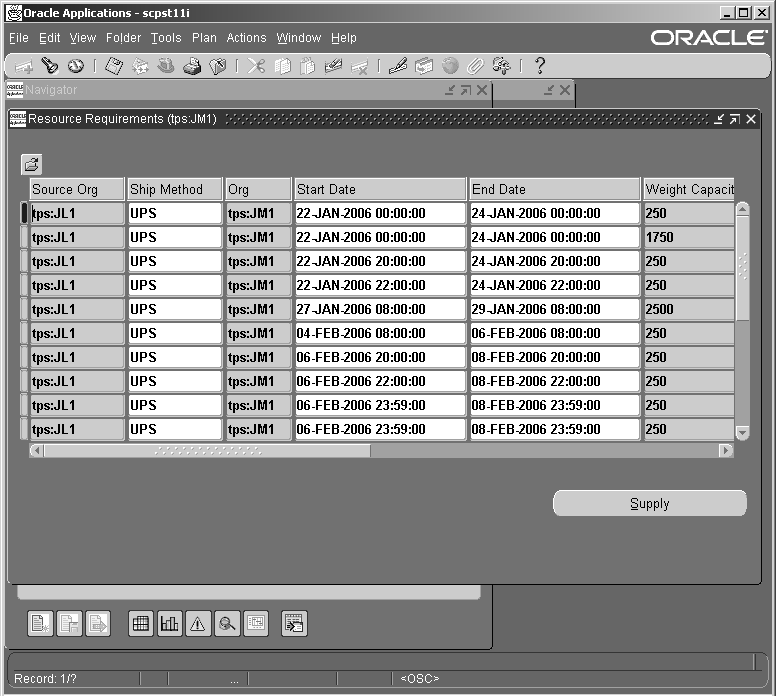The height and width of the screenshot is (696, 776).
Task: Click the Copy toolbar icon
Action: (282, 66)
